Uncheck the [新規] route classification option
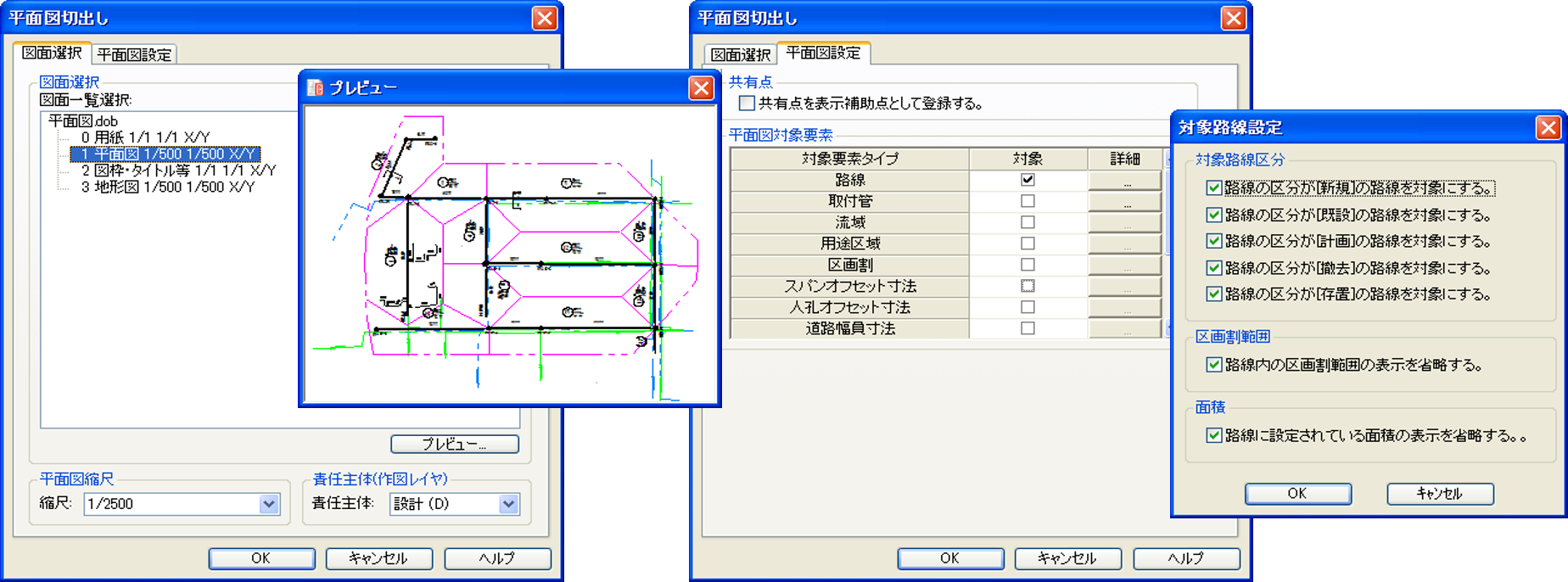The image size is (1568, 582). click(1214, 188)
